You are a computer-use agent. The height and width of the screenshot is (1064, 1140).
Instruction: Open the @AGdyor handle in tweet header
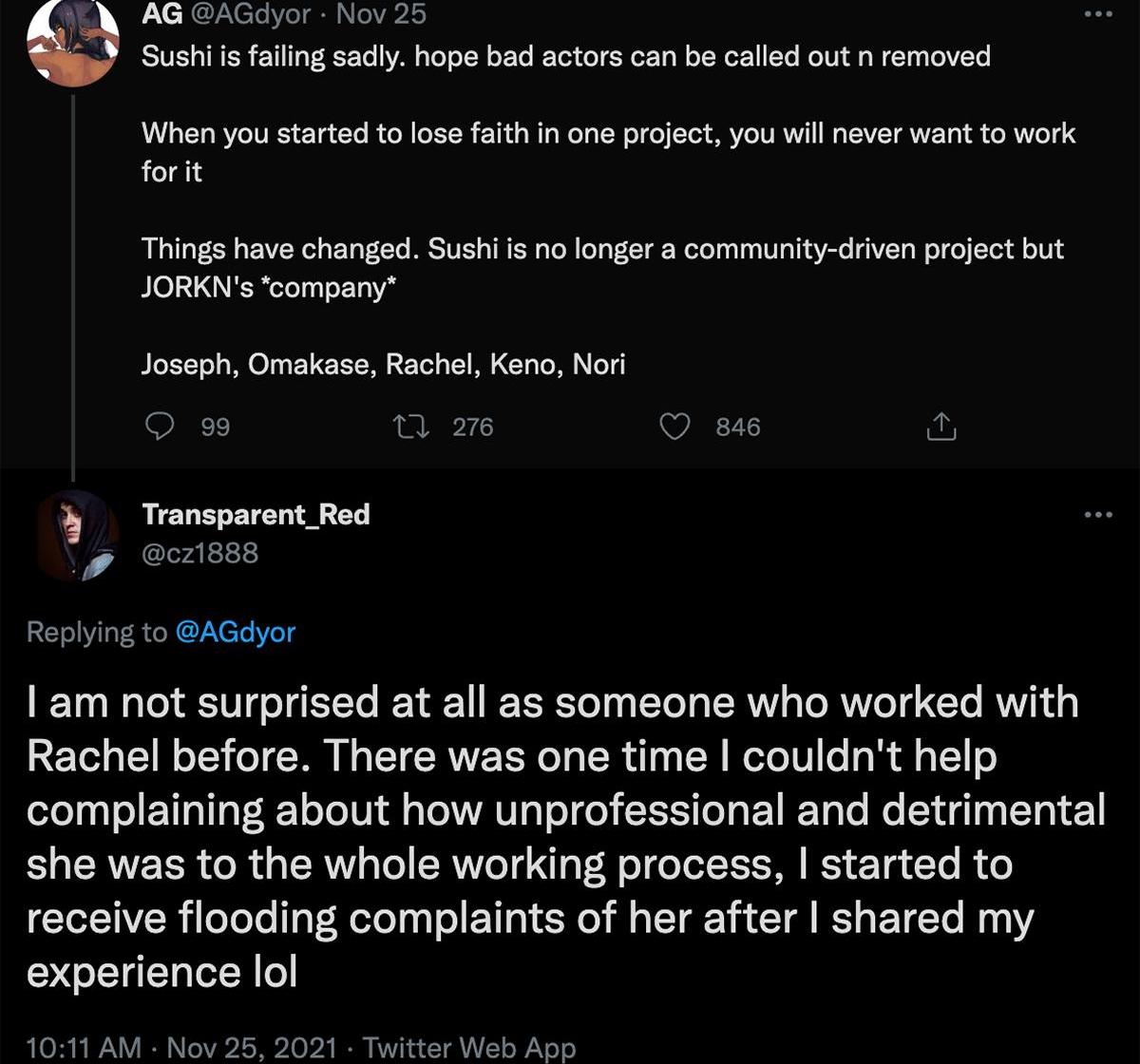(x=252, y=14)
